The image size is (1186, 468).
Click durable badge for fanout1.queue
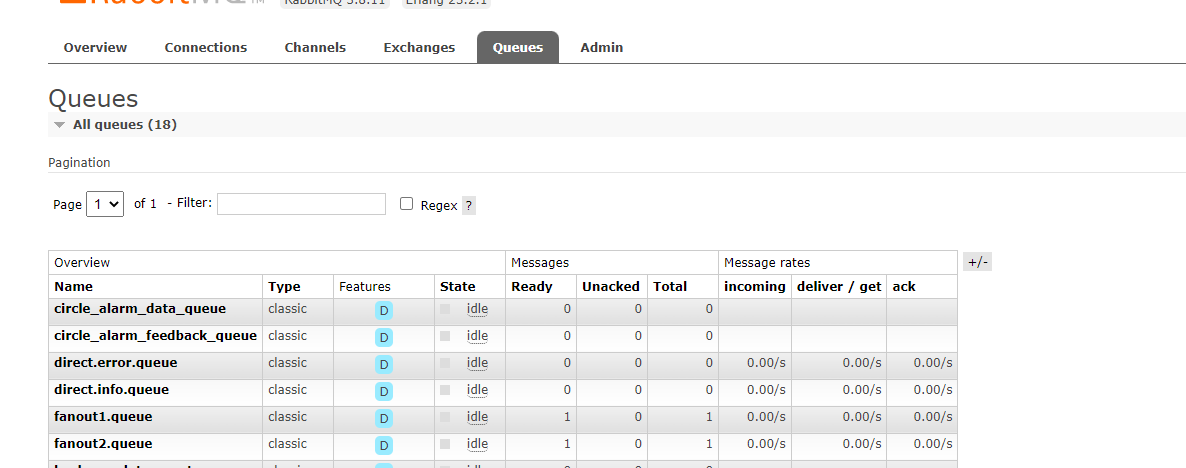[384, 419]
